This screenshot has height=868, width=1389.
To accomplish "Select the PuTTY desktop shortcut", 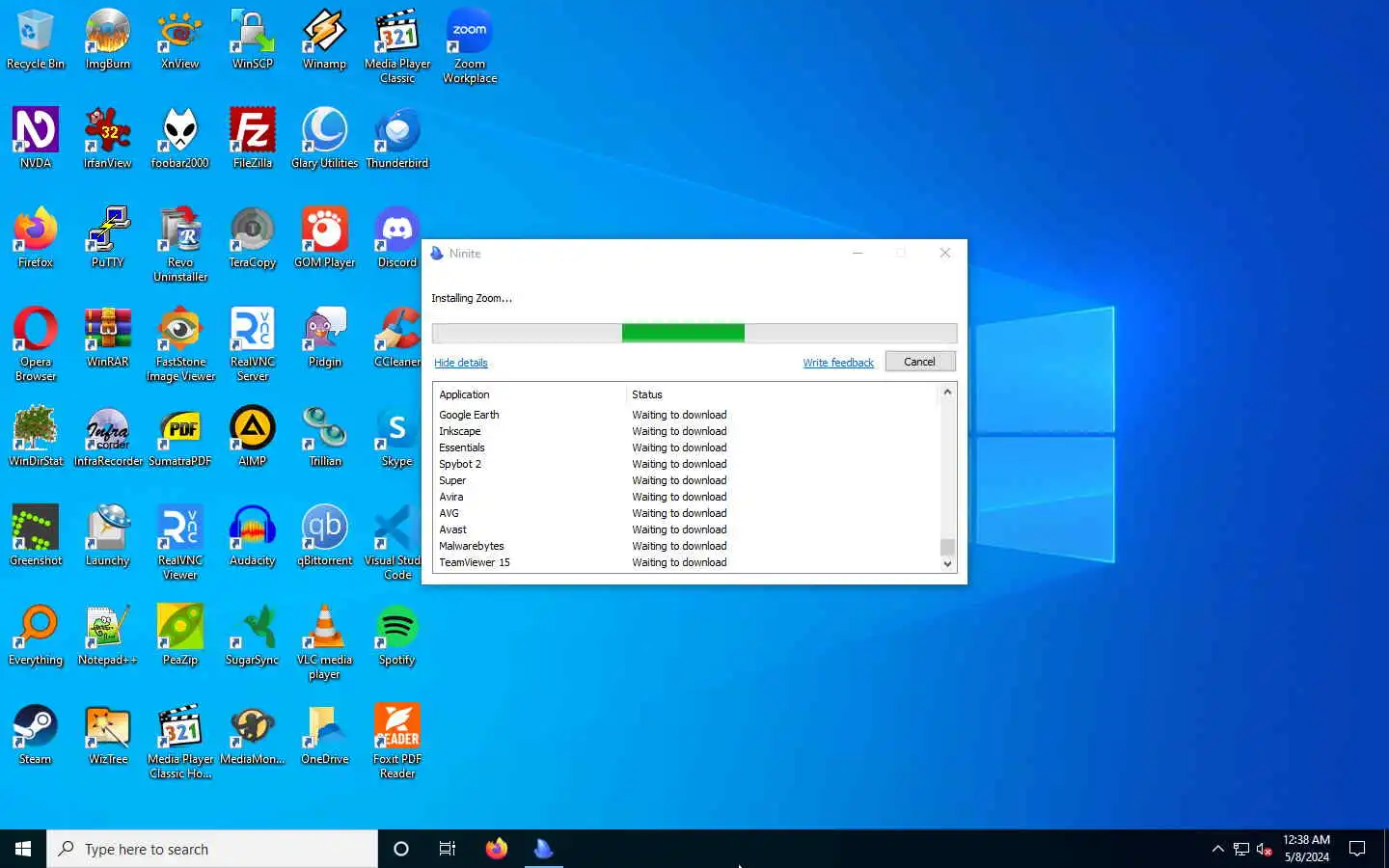I will click(x=107, y=237).
